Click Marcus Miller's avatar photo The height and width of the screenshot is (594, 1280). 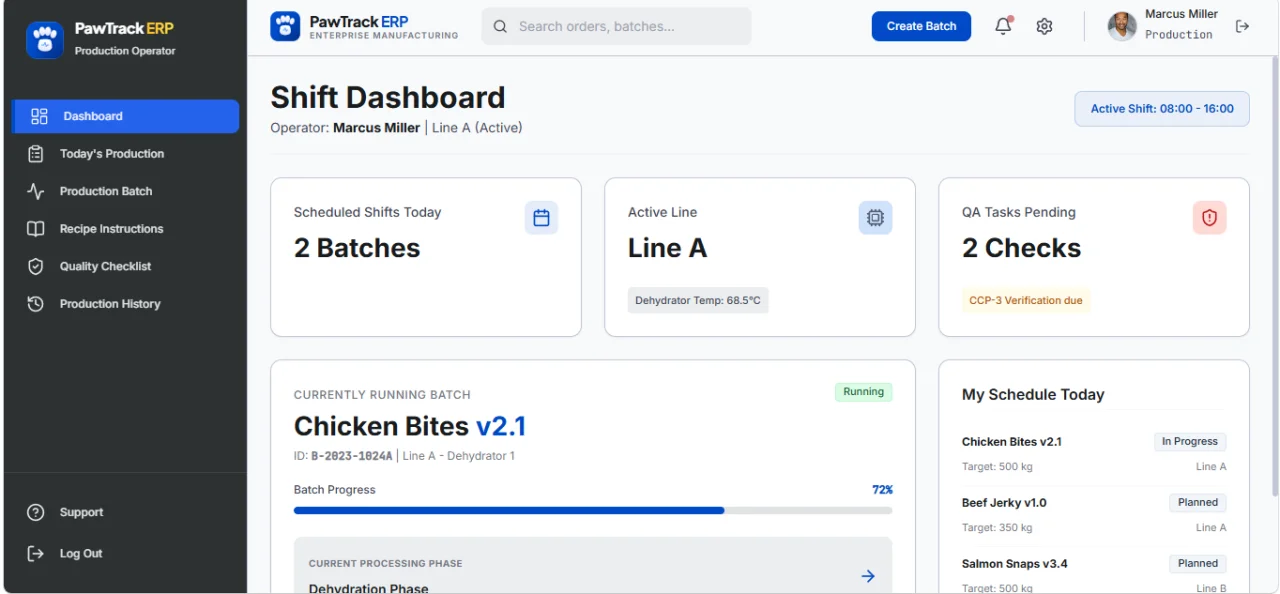click(x=1122, y=26)
